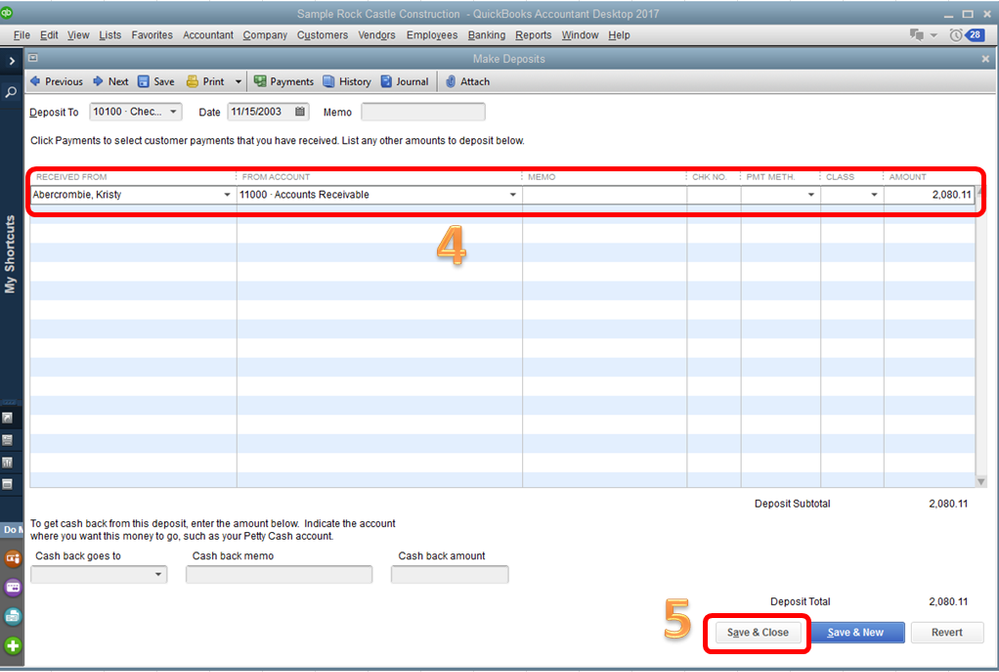
Task: Click the green plus sidebar icon
Action: pos(13,646)
